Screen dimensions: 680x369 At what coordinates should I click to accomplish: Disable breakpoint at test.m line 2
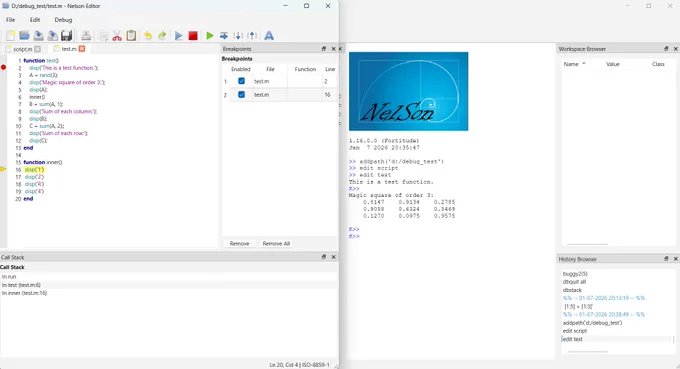pyautogui.click(x=242, y=81)
